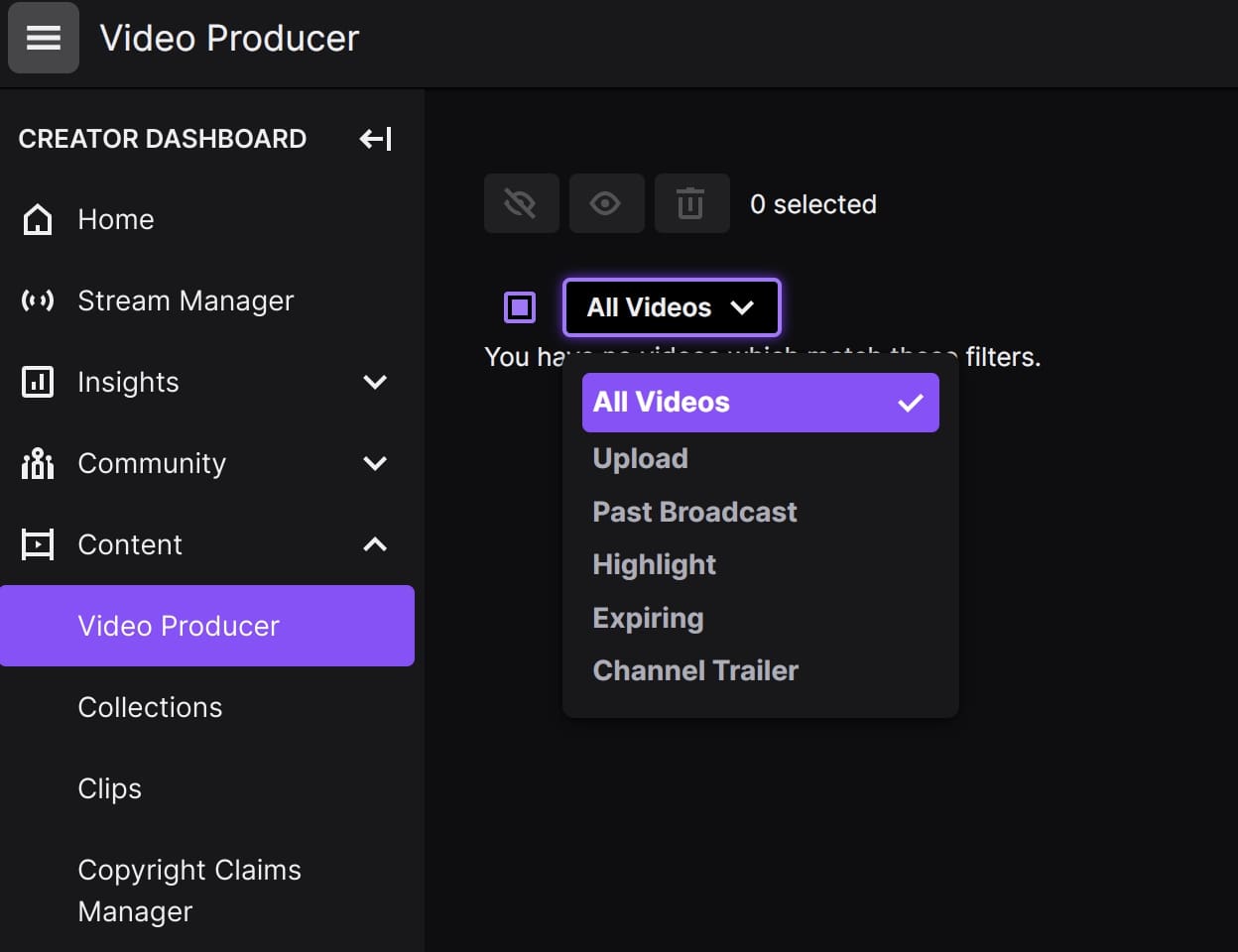The height and width of the screenshot is (952, 1238).
Task: Collapse the Creator Dashboard sidebar
Action: tap(374, 139)
